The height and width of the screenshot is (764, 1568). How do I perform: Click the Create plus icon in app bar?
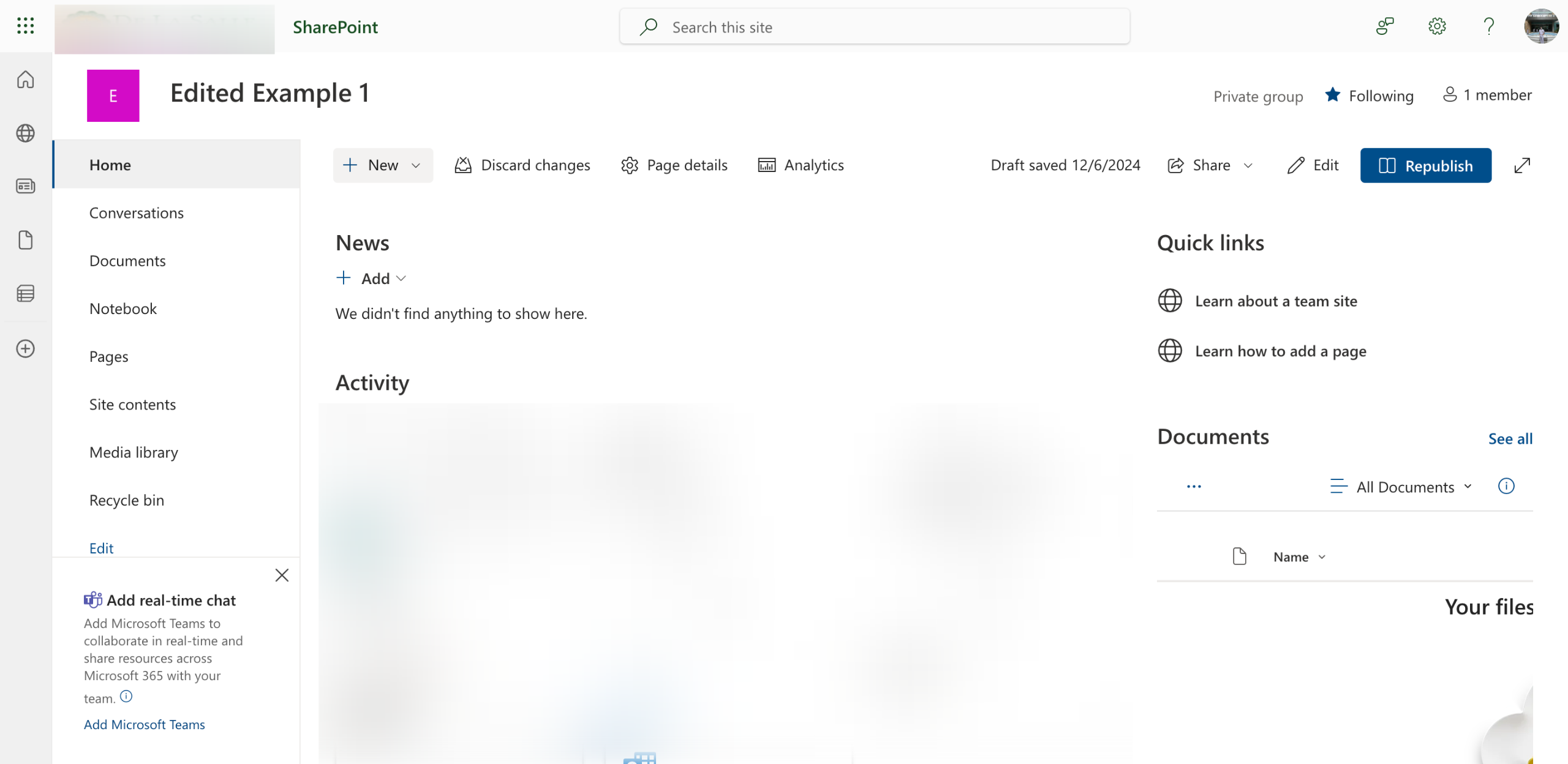[25, 348]
